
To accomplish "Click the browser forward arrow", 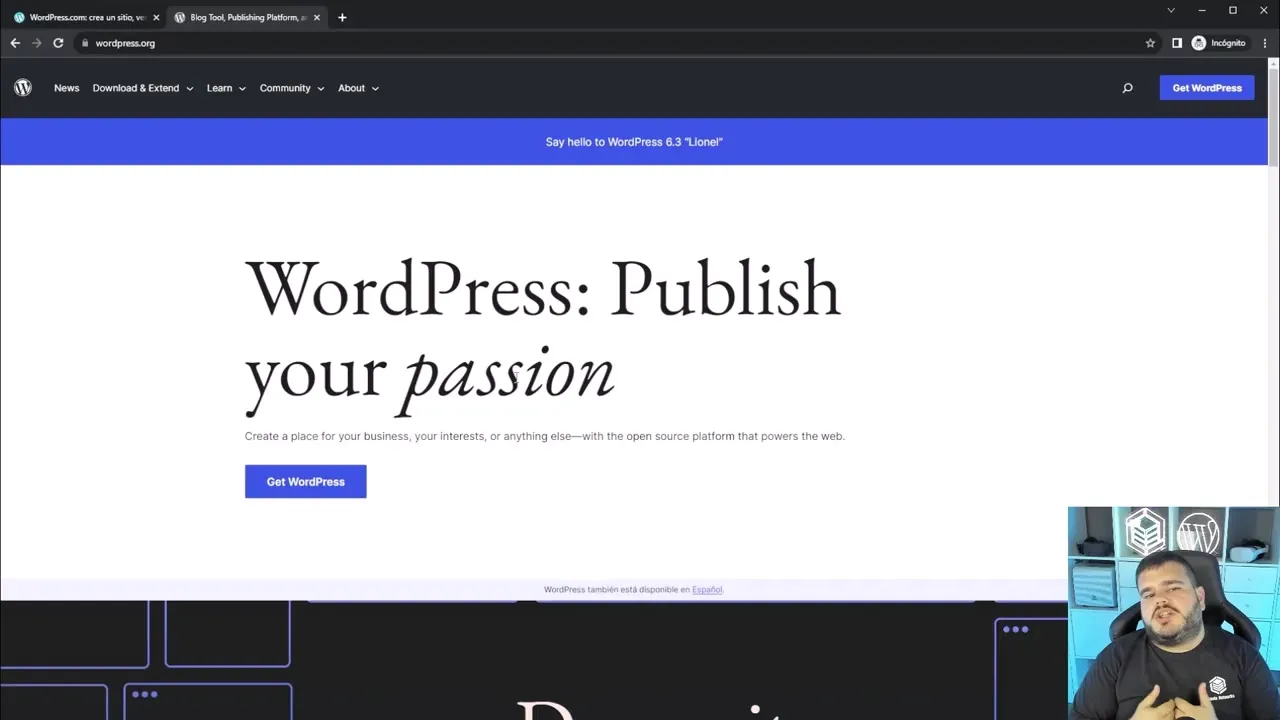I will tap(37, 43).
